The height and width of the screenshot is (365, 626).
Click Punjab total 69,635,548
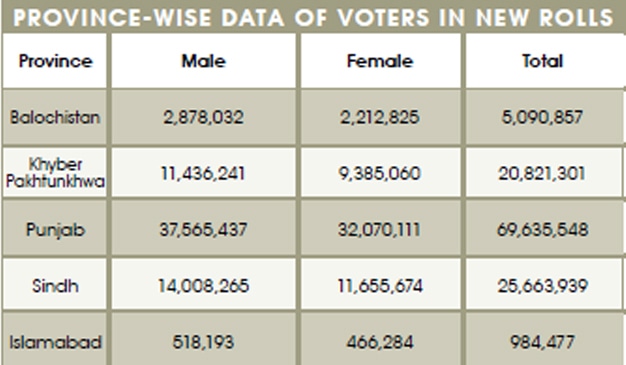click(x=542, y=230)
